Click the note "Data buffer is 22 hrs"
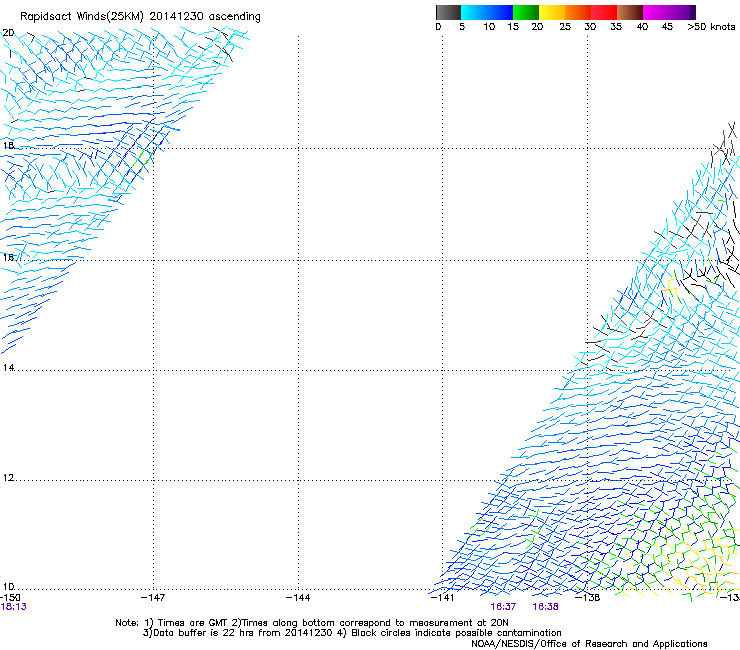The height and width of the screenshot is (650, 740). [x=204, y=633]
